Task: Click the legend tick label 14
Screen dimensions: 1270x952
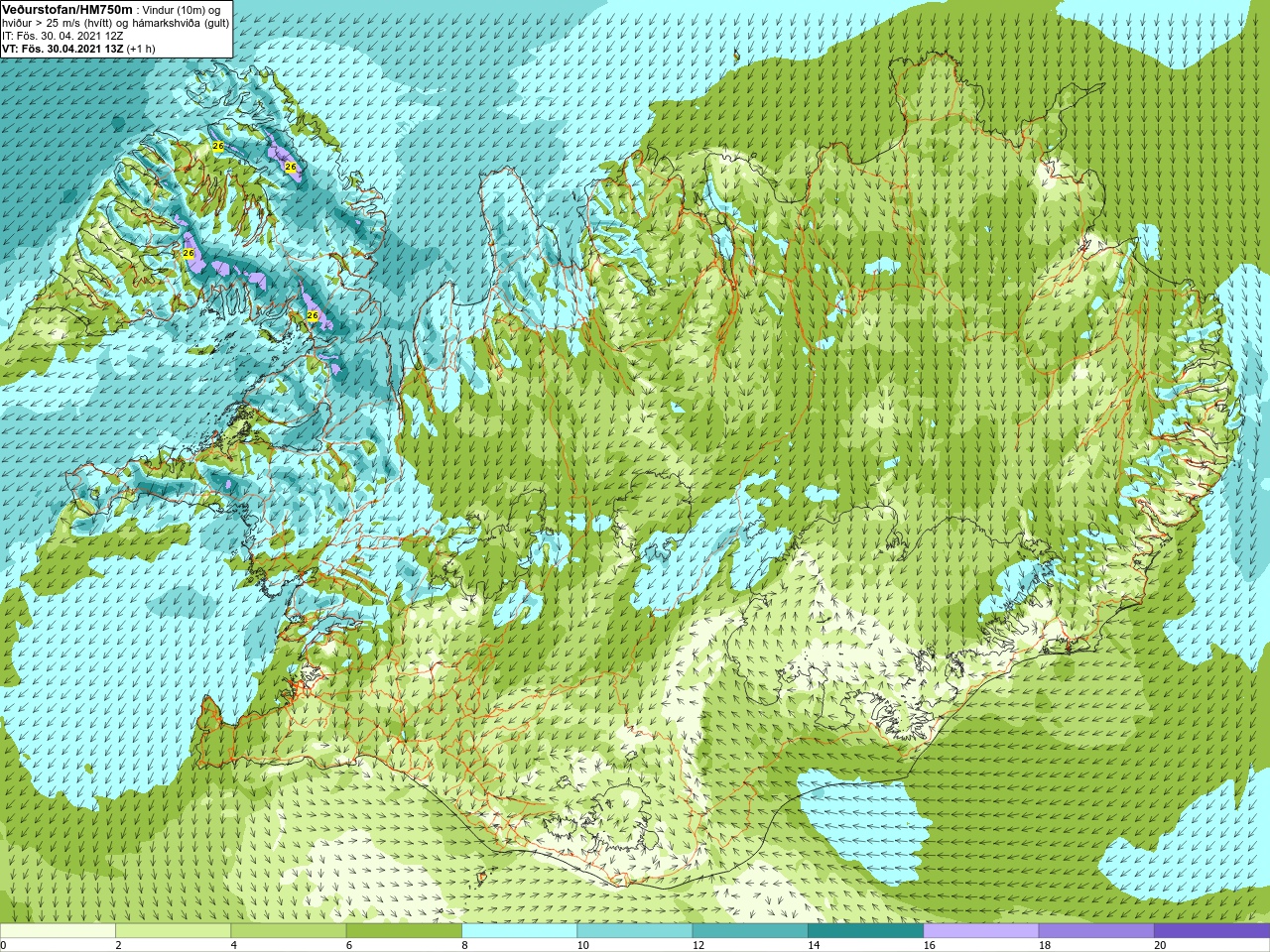Action: point(814,945)
